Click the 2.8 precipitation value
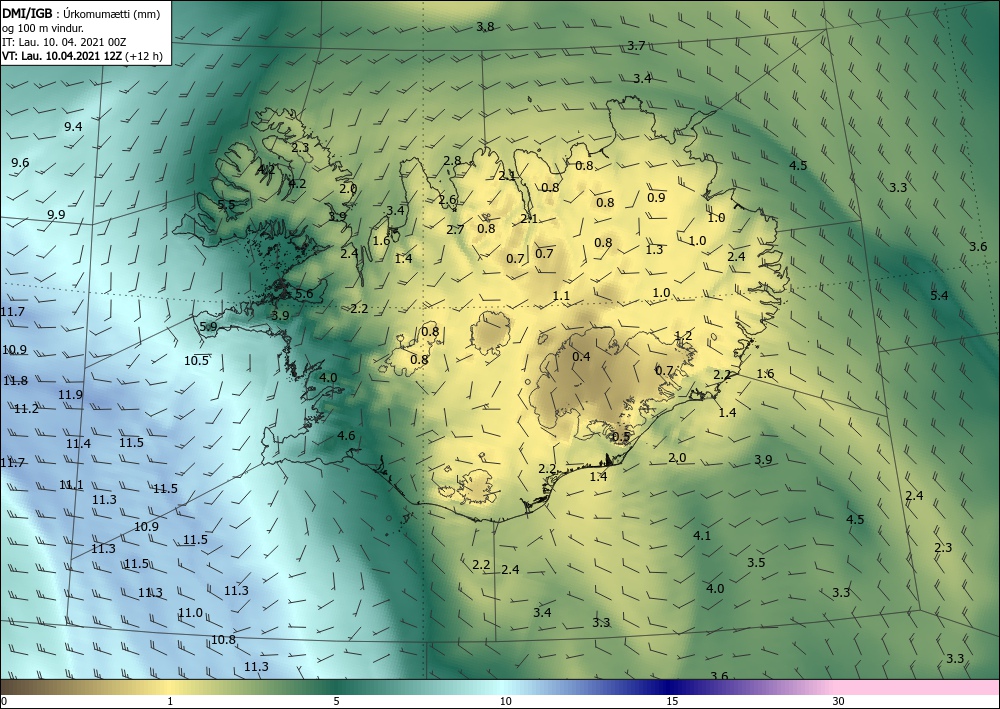Viewport: 1000px width, 709px height. [x=452, y=161]
